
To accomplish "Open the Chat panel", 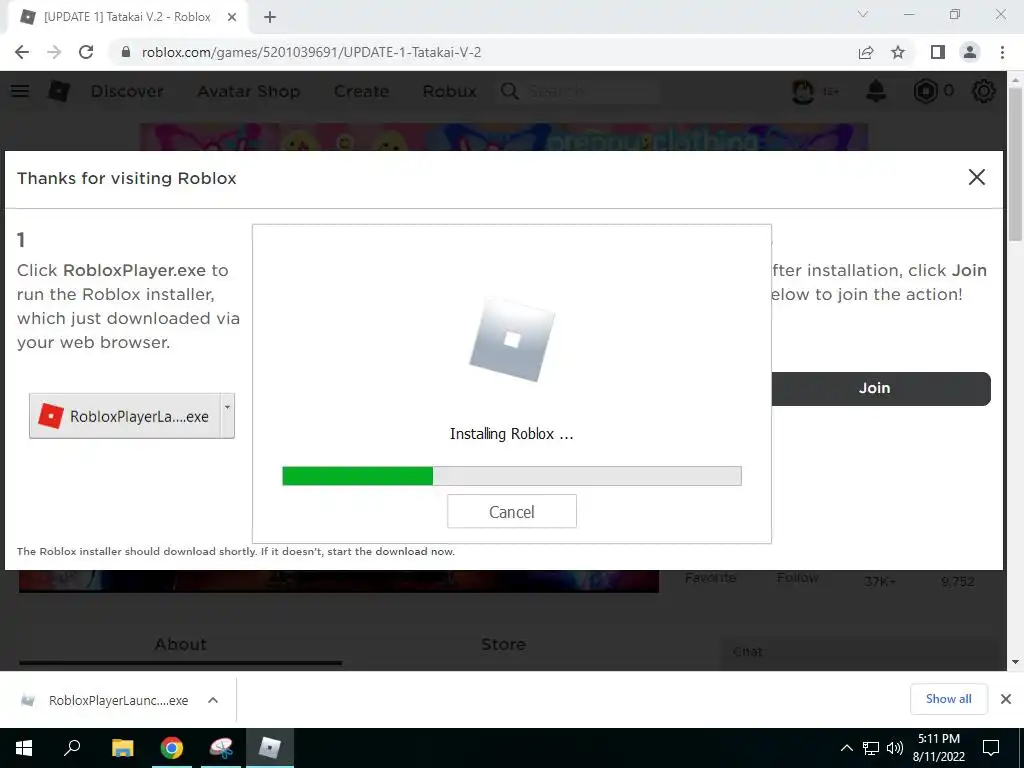I will (748, 652).
